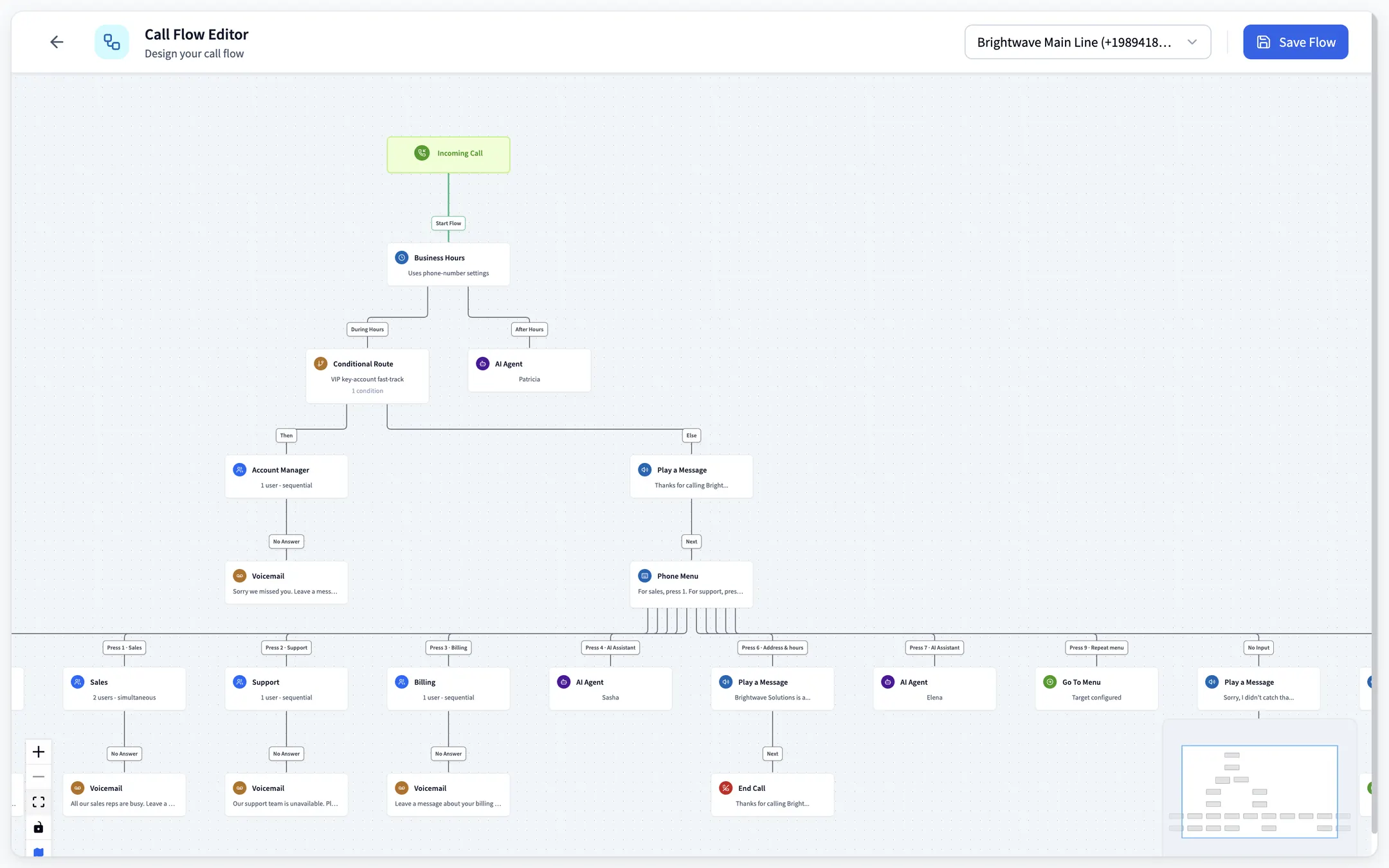Click the After Hours edge label
1389x868 pixels.
(529, 330)
